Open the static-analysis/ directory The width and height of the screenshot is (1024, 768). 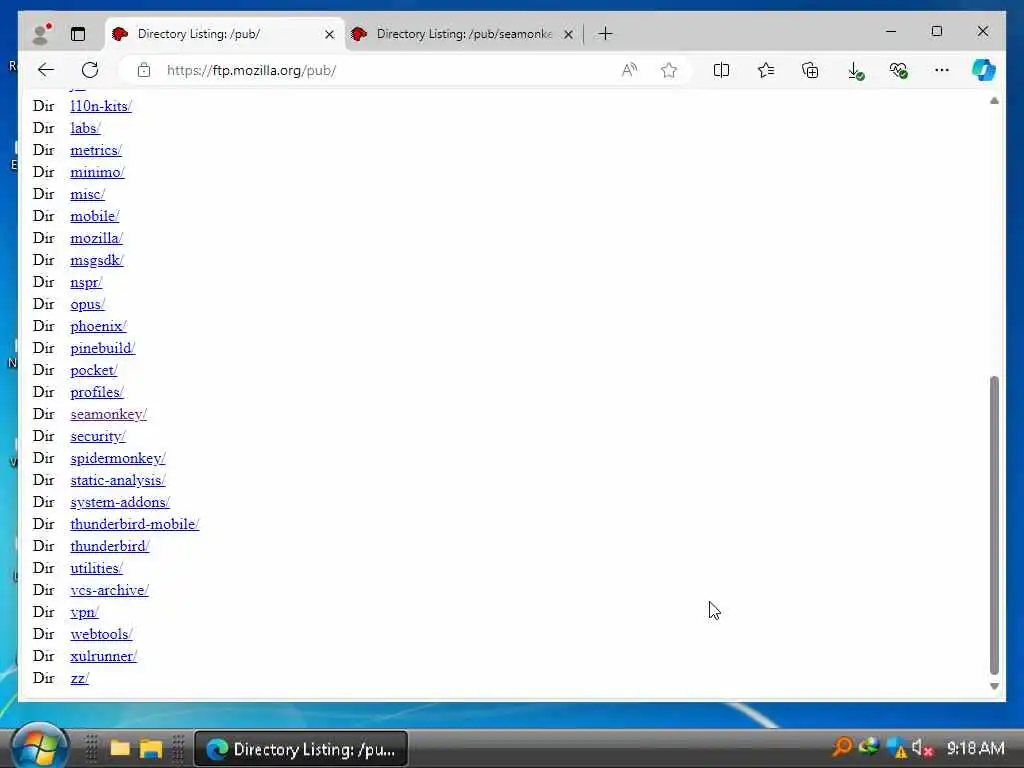118,480
